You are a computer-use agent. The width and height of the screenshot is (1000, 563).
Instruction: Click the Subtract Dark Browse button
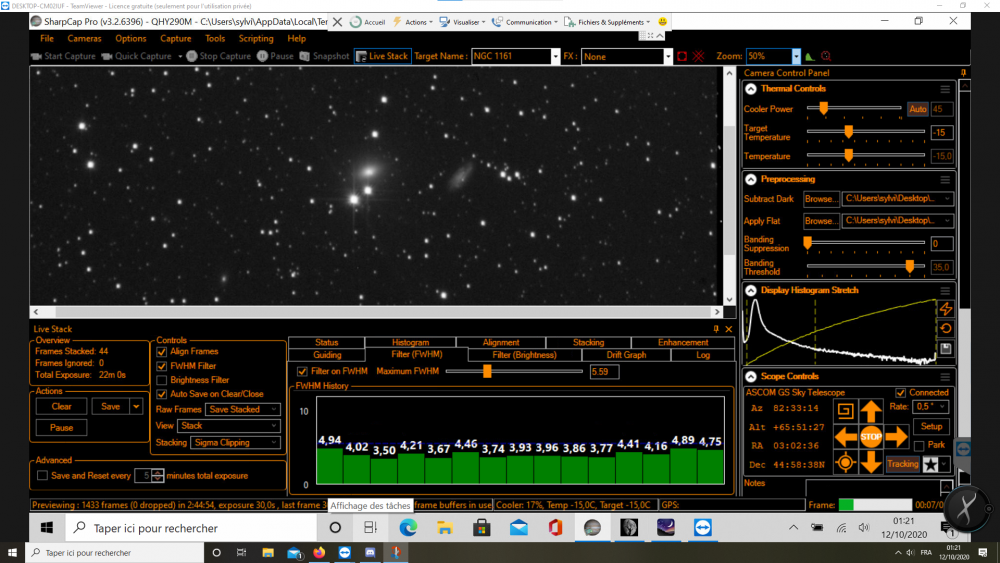coord(821,199)
